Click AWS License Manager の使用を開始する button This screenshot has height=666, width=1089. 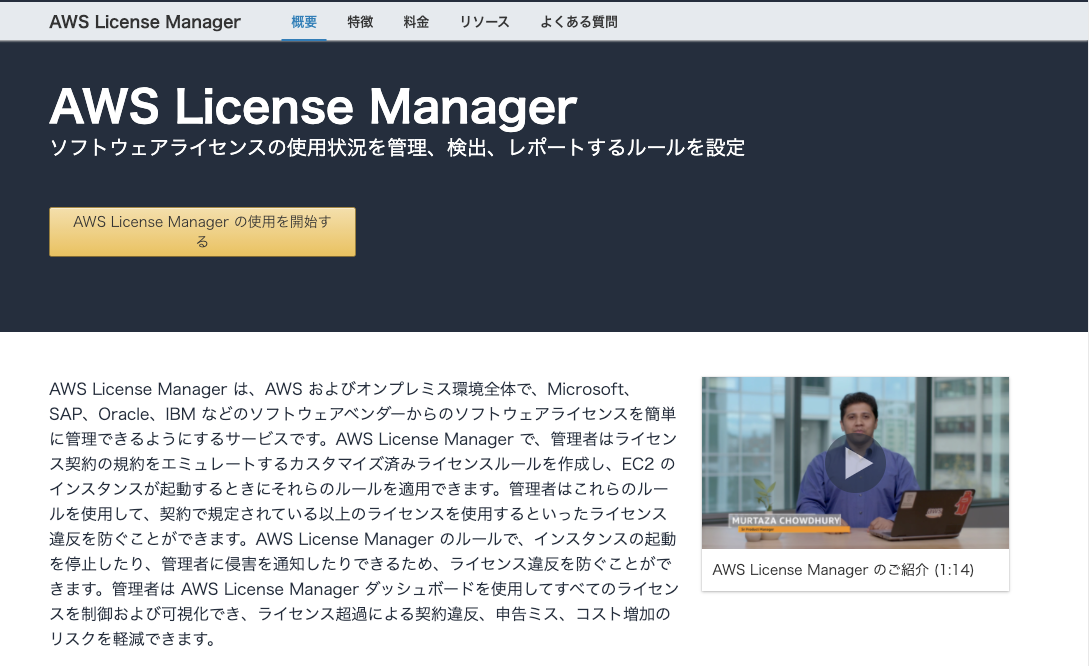[202, 232]
